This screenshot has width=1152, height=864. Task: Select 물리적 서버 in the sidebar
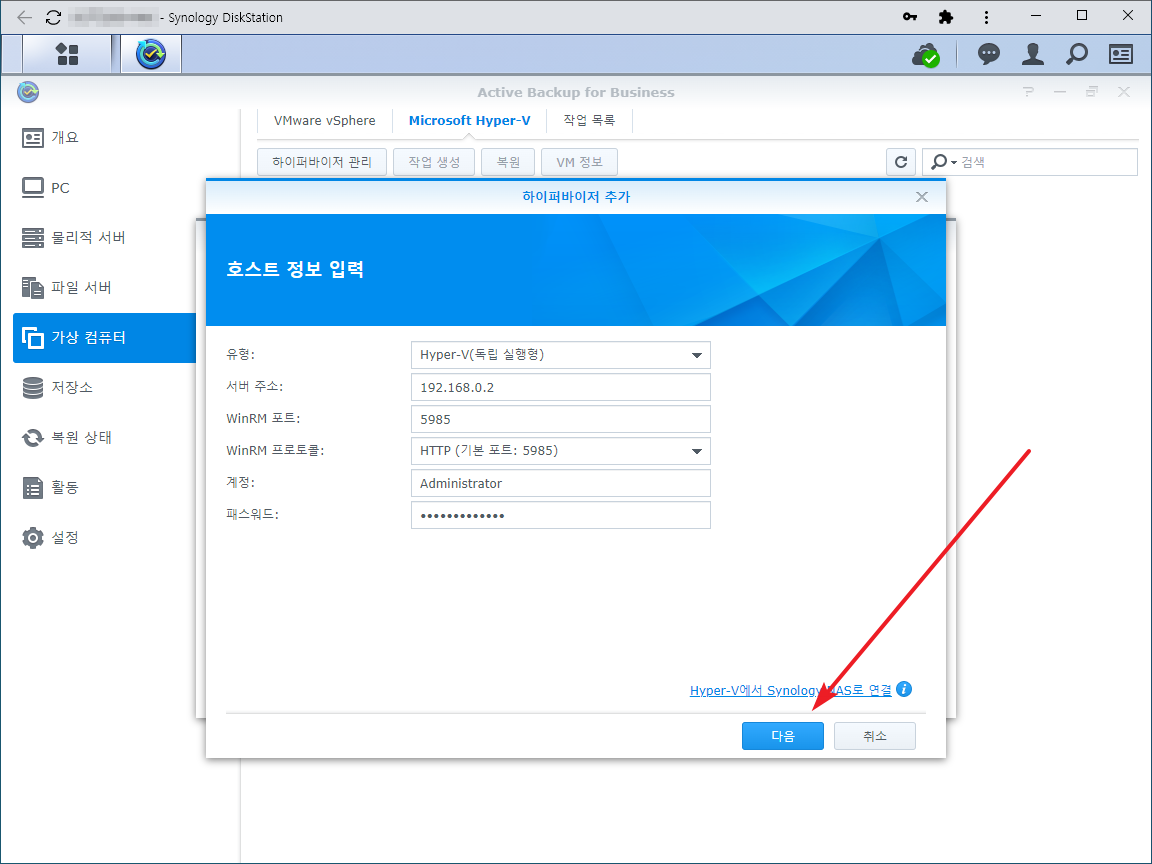coord(74,237)
